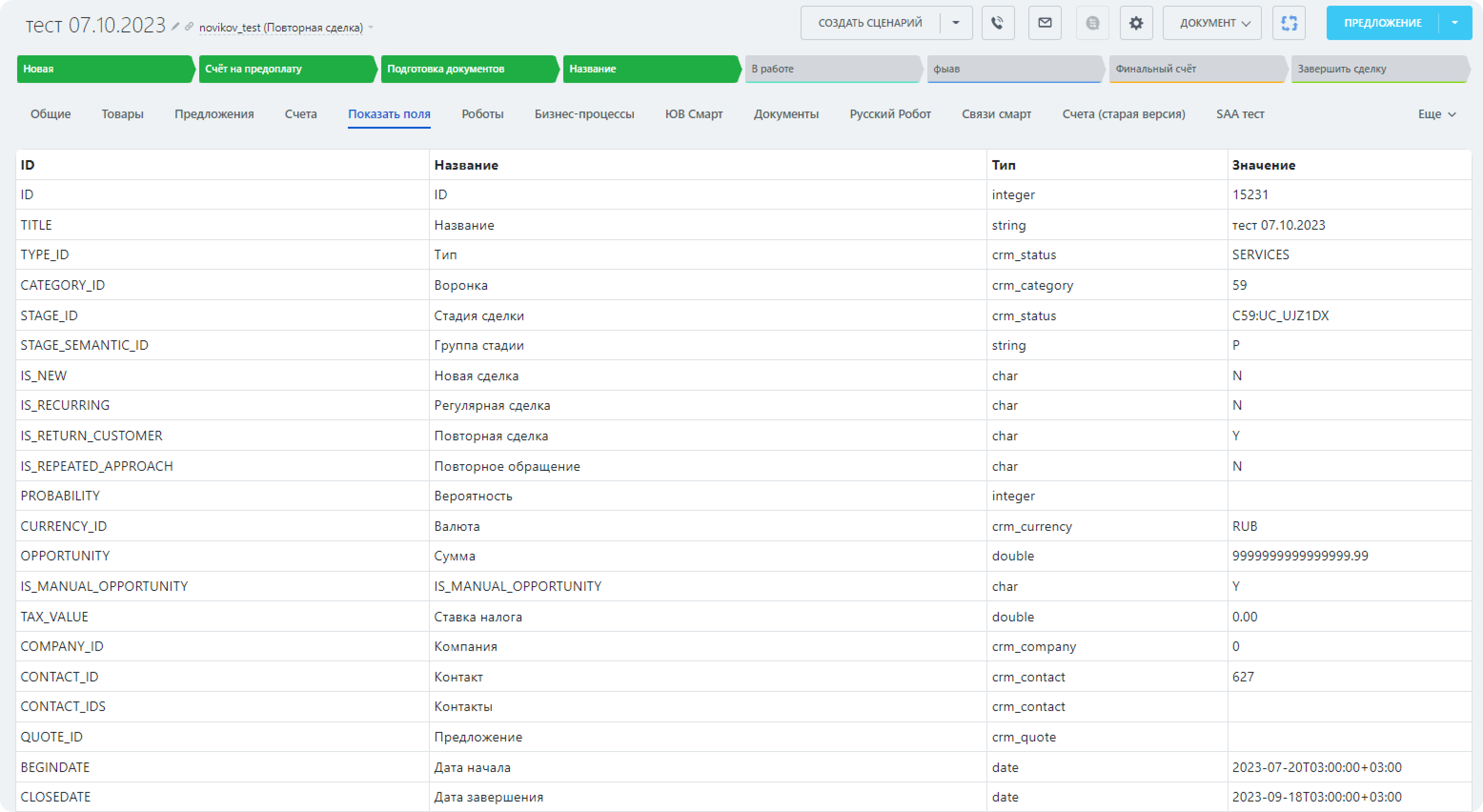Viewport: 1483px width, 812px height.
Task: Open the chat bubble icon
Action: (x=1092, y=23)
